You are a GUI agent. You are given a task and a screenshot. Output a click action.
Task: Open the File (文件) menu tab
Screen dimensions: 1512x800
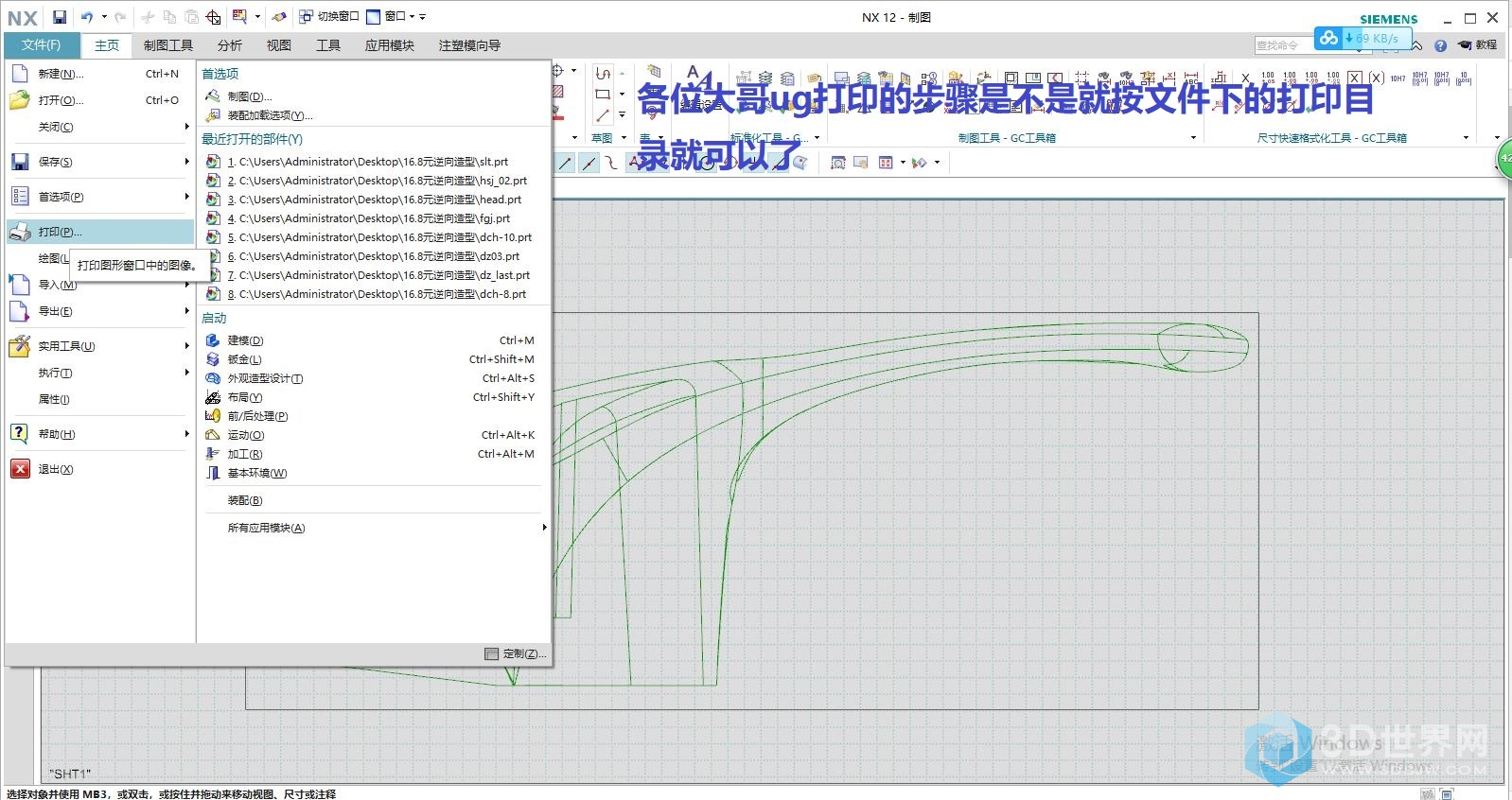pyautogui.click(x=42, y=45)
